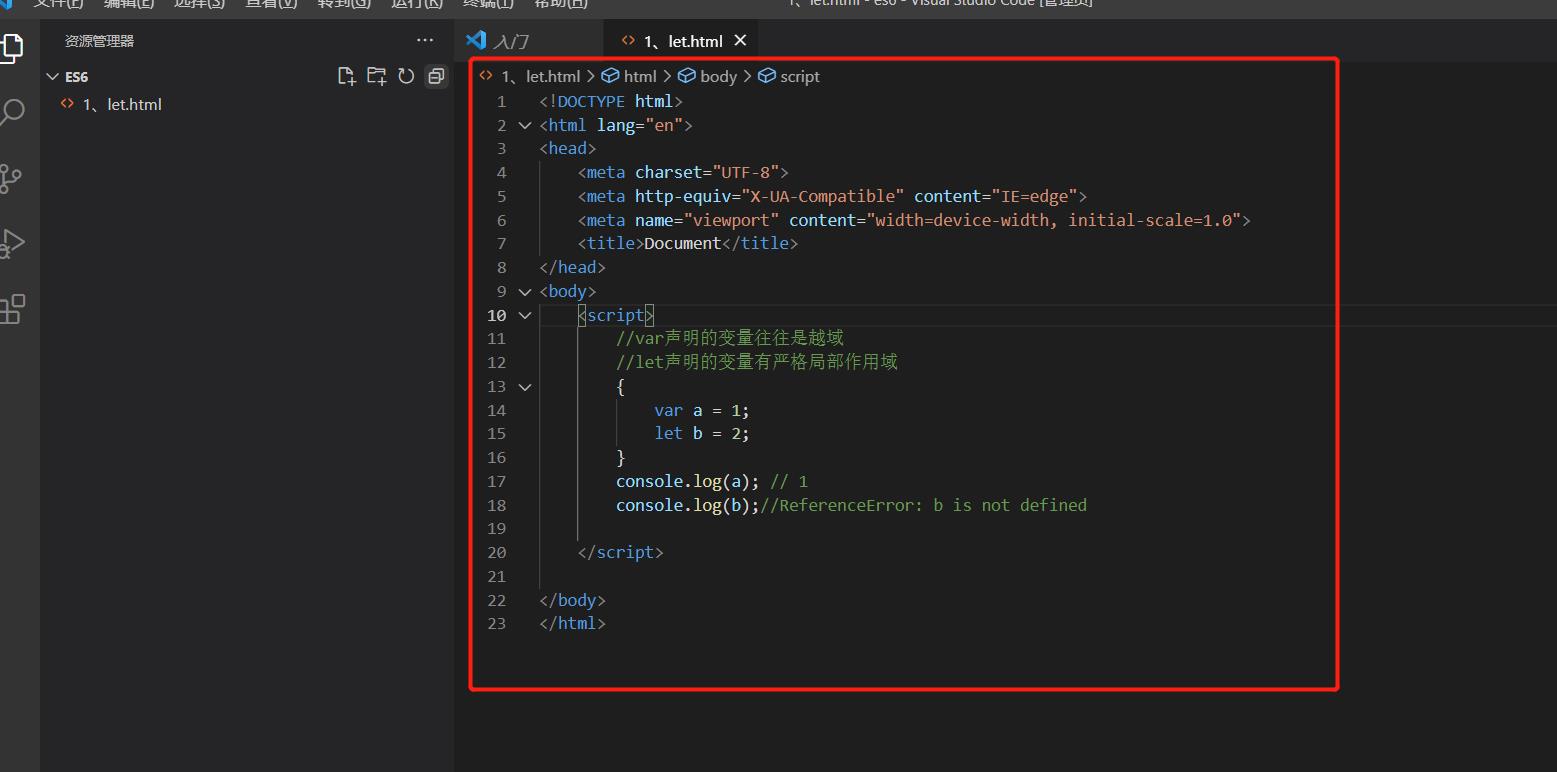
Task: Click the "X-UA-Compatible" string
Action: click(x=823, y=196)
